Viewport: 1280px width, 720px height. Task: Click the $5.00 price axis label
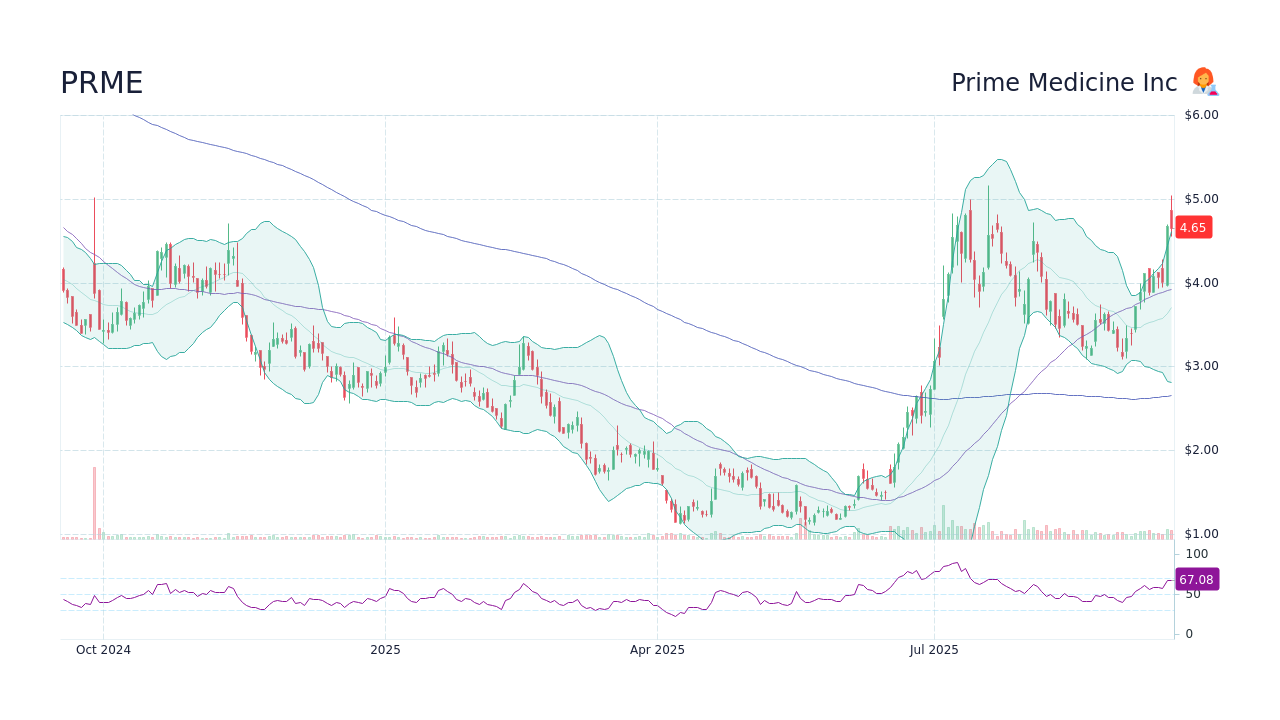pyautogui.click(x=1199, y=198)
